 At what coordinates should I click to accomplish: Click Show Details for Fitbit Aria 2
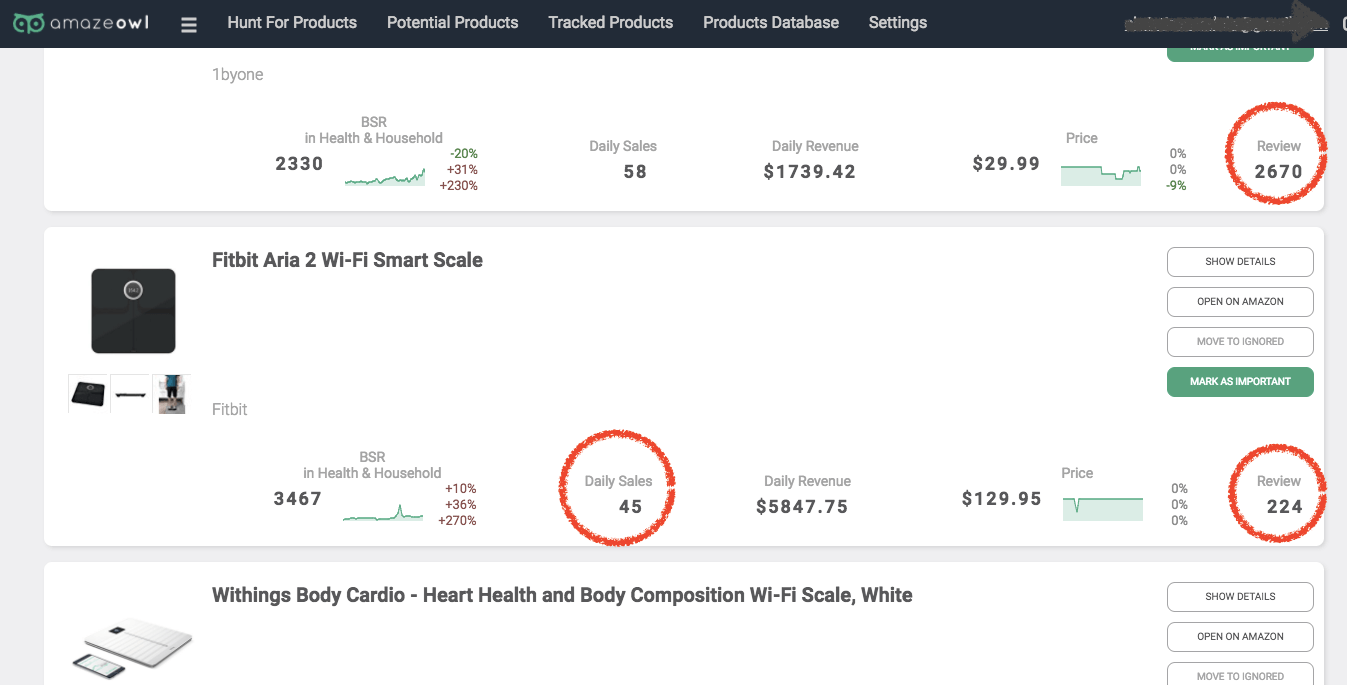tap(1240, 262)
